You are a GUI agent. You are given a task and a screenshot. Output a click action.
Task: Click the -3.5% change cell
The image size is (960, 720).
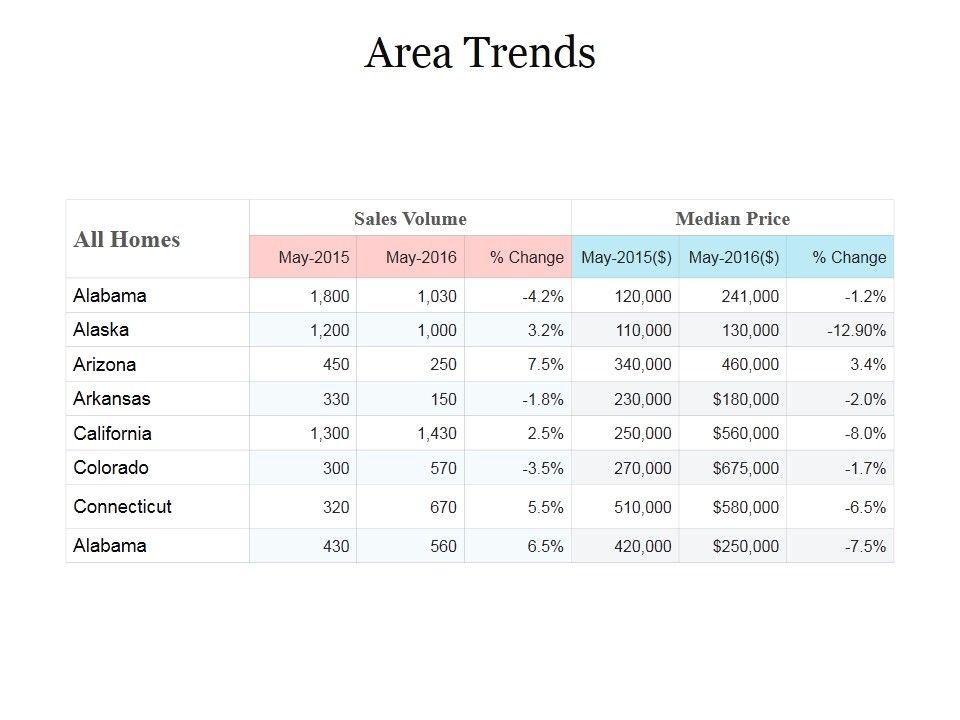[518, 468]
